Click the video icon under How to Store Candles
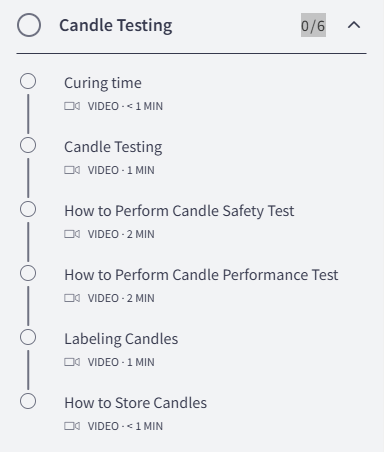The image size is (384, 452). (72, 426)
